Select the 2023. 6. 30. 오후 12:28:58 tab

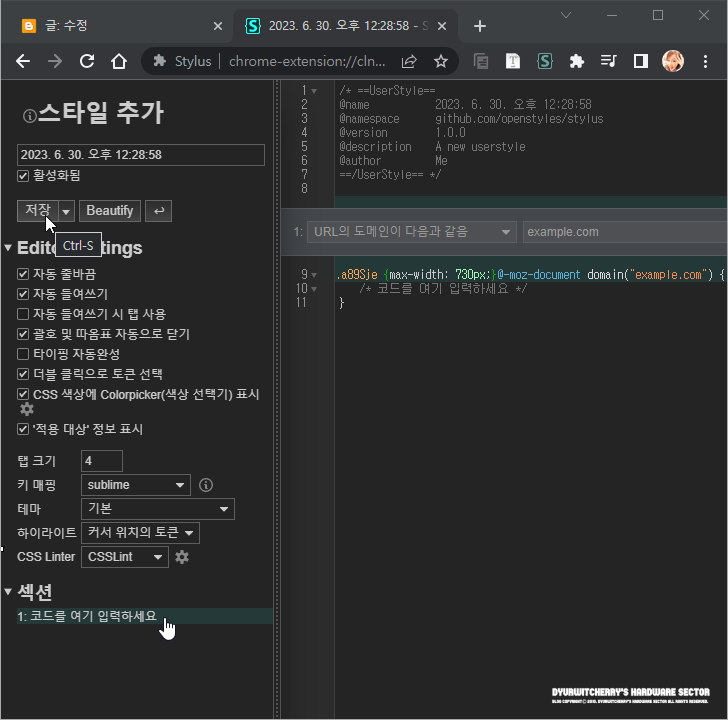tap(345, 26)
